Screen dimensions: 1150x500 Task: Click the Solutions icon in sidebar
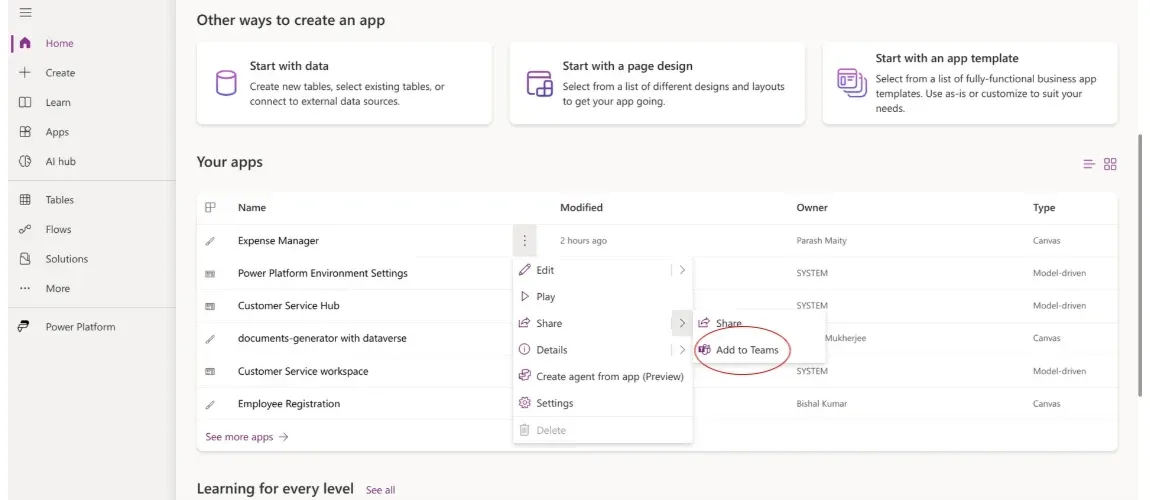click(25, 259)
